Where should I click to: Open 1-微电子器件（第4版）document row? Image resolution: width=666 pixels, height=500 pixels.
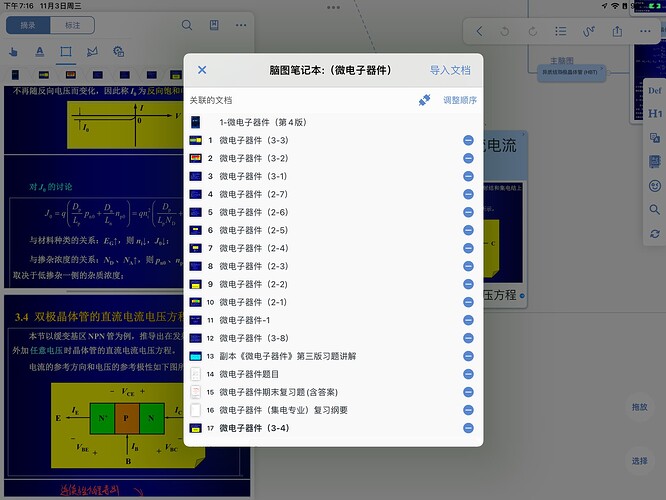tap(333, 122)
